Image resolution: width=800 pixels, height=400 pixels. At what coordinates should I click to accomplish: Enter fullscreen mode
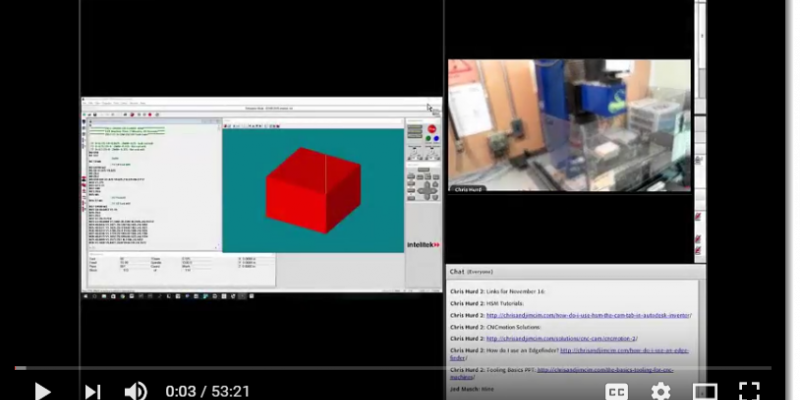pos(749,391)
